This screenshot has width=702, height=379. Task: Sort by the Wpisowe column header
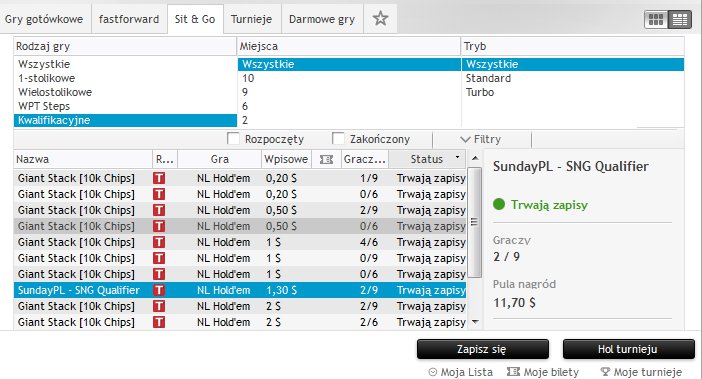click(286, 159)
